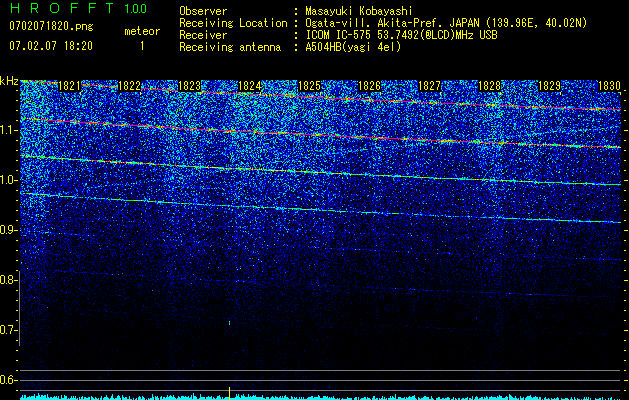Click the 0.6 frequency axis label

click(x=8, y=380)
